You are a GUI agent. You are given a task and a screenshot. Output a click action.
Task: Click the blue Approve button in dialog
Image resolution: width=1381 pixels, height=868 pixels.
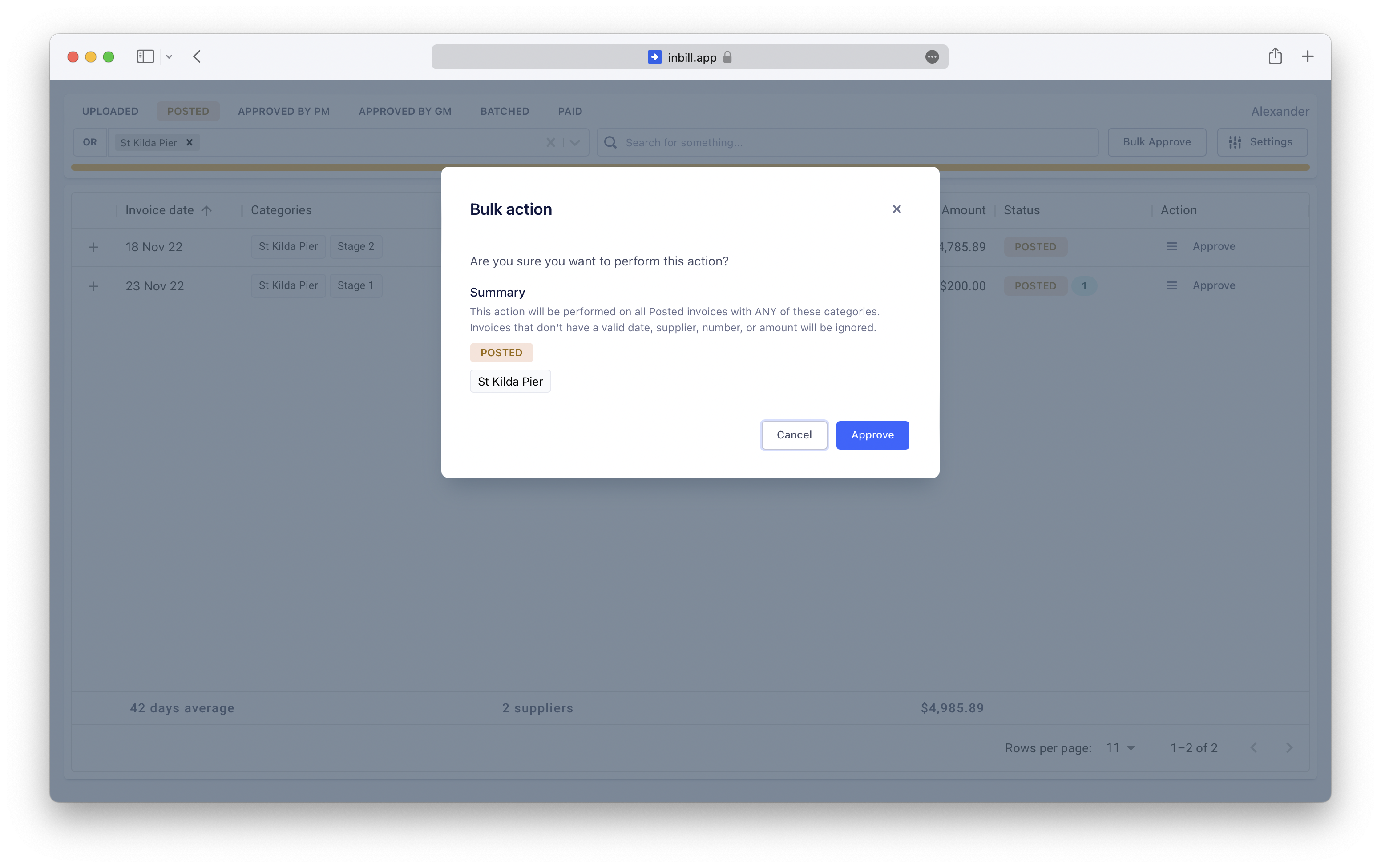coord(872,435)
